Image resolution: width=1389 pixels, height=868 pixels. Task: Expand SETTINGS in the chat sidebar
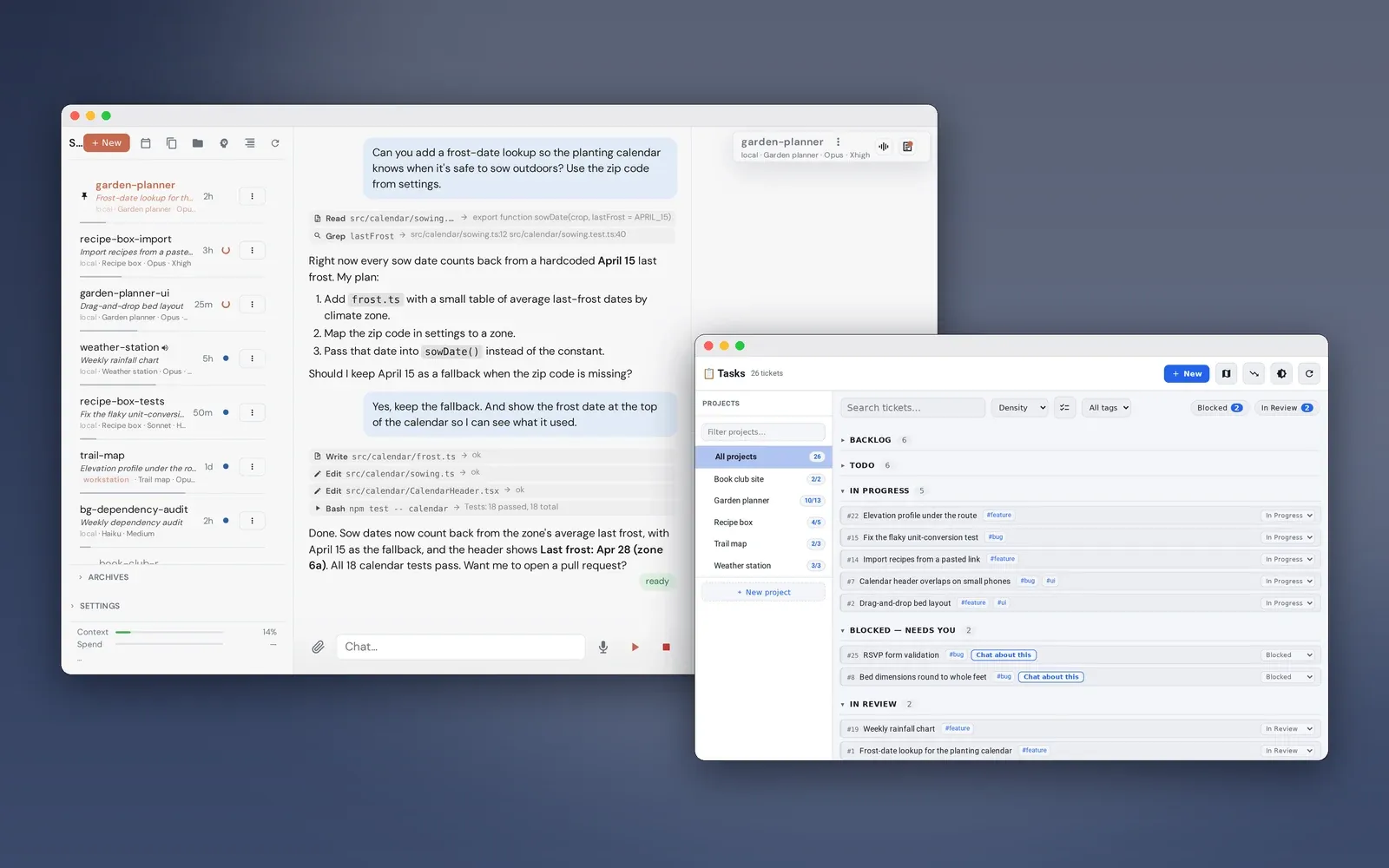click(95, 606)
